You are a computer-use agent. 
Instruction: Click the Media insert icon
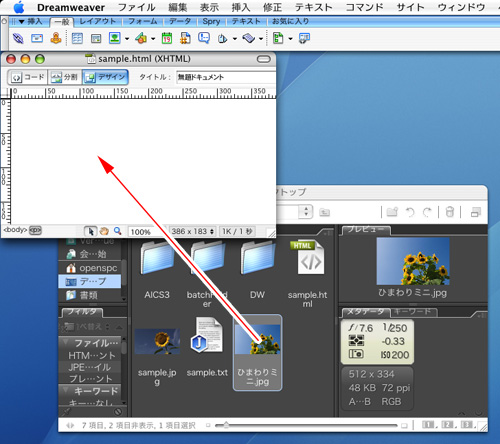point(141,38)
